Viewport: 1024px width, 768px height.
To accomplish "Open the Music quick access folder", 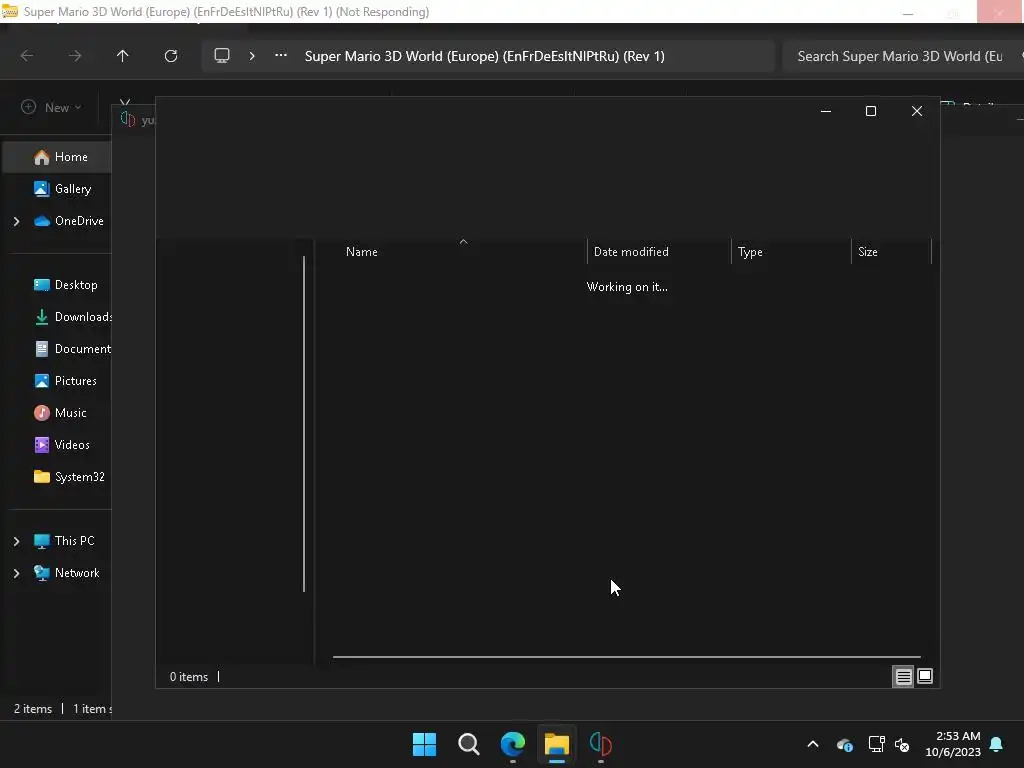I will point(60,413).
